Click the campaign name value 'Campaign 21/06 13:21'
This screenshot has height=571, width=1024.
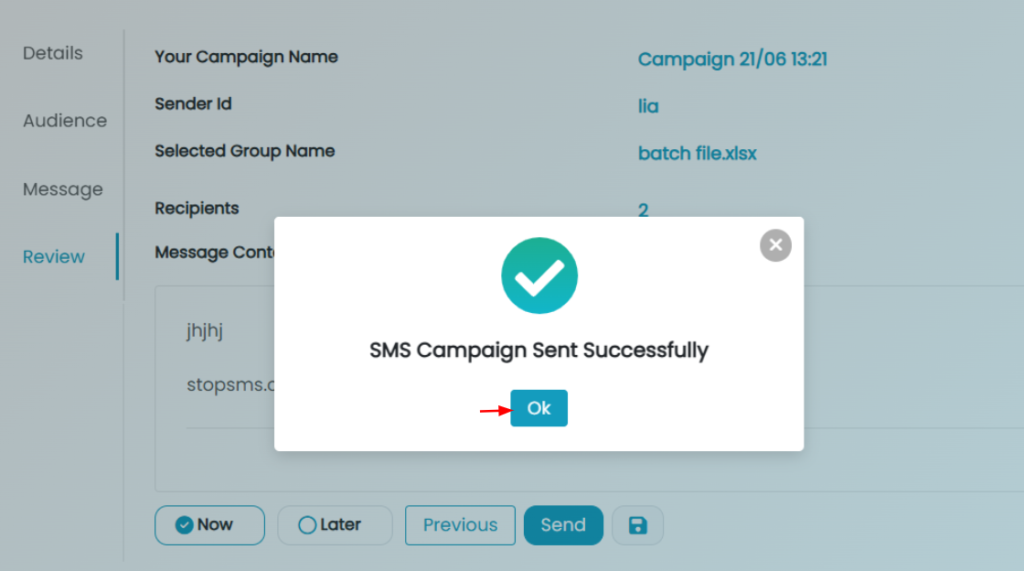(x=732, y=59)
